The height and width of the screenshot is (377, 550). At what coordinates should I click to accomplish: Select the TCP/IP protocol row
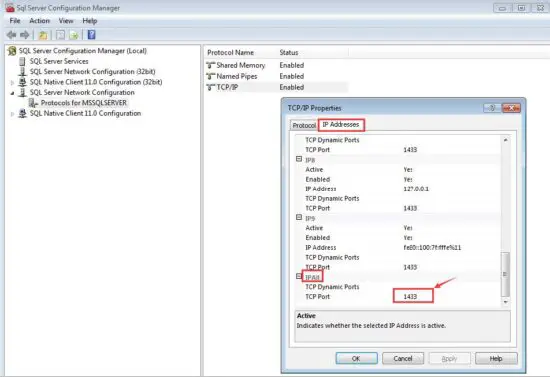pos(277,87)
